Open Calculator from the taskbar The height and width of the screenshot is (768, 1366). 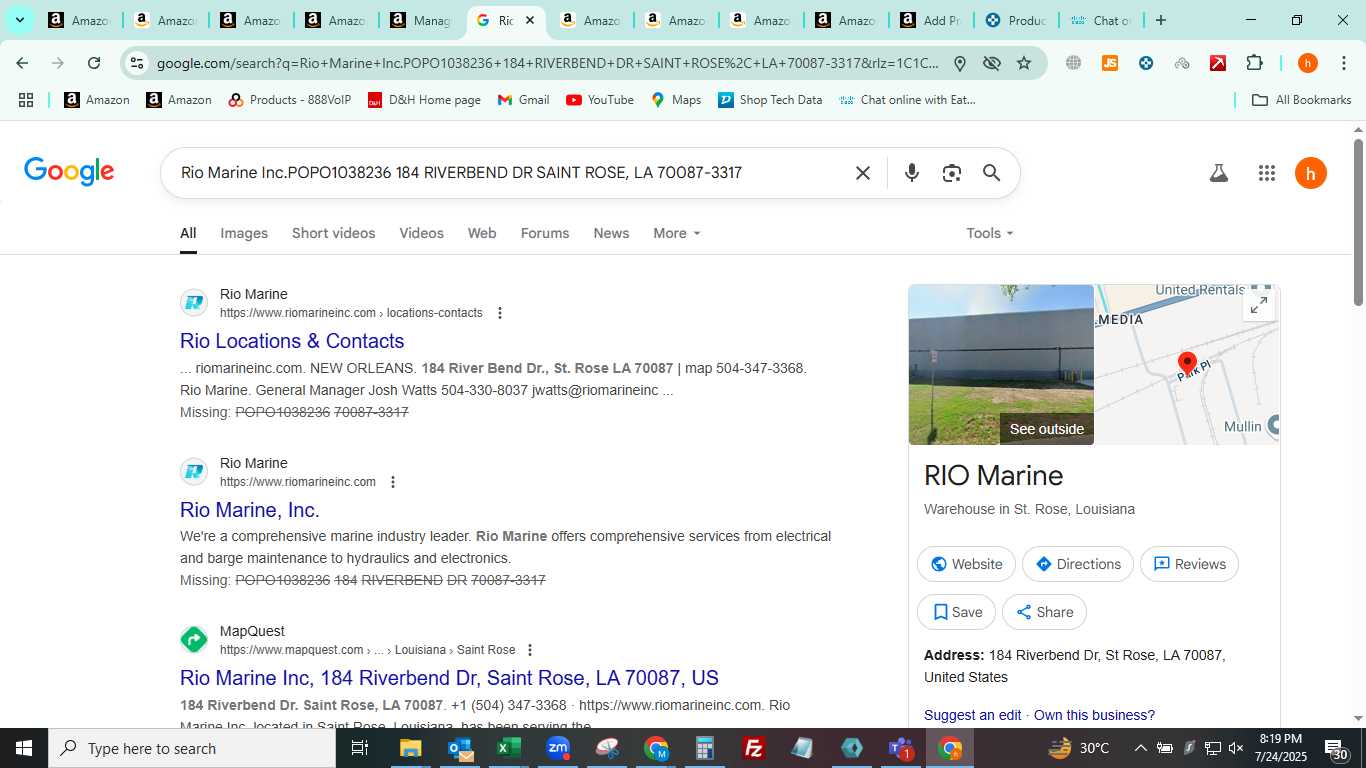point(705,748)
